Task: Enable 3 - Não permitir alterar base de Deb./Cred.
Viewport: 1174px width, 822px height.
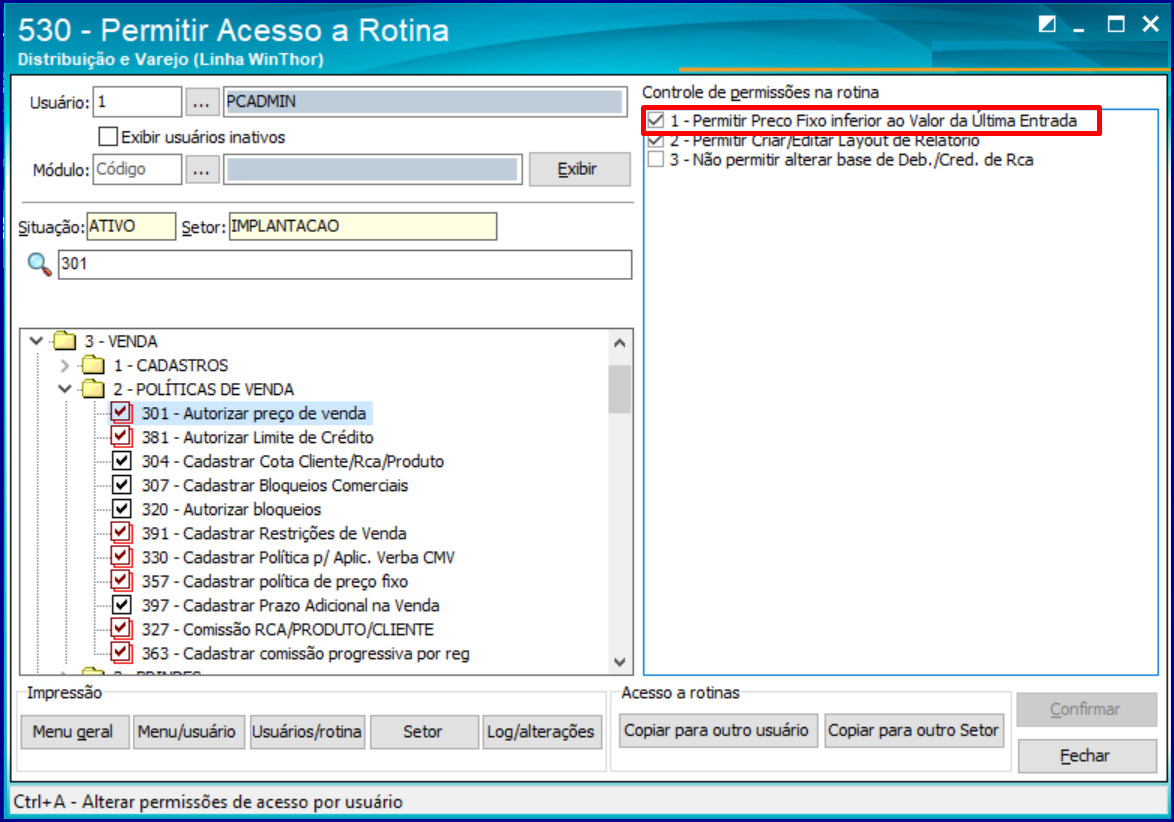Action: [656, 159]
